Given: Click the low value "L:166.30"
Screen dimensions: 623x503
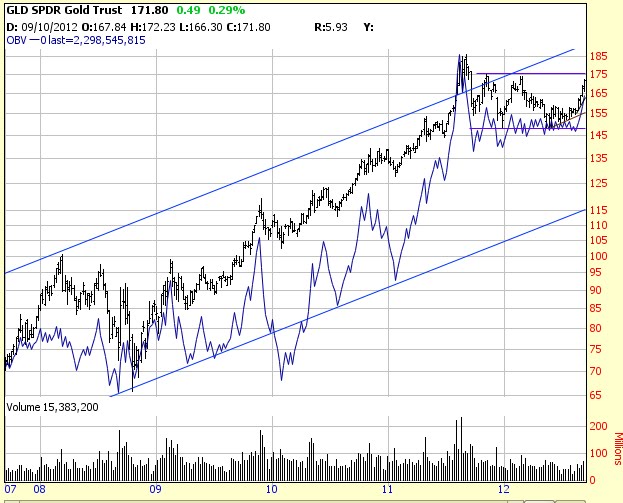Looking at the screenshot, I should click(x=200, y=27).
